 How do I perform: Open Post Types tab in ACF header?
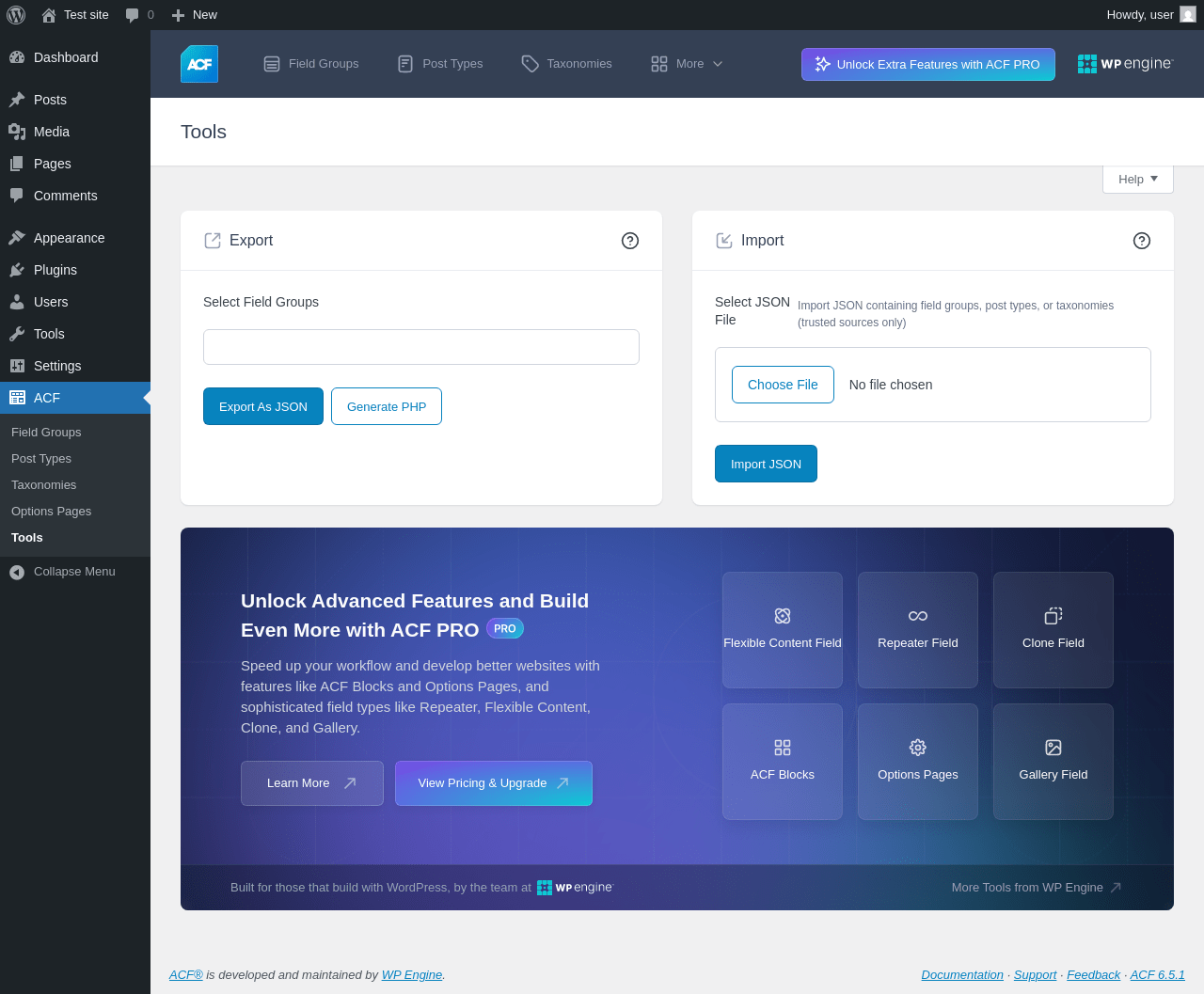(x=440, y=64)
